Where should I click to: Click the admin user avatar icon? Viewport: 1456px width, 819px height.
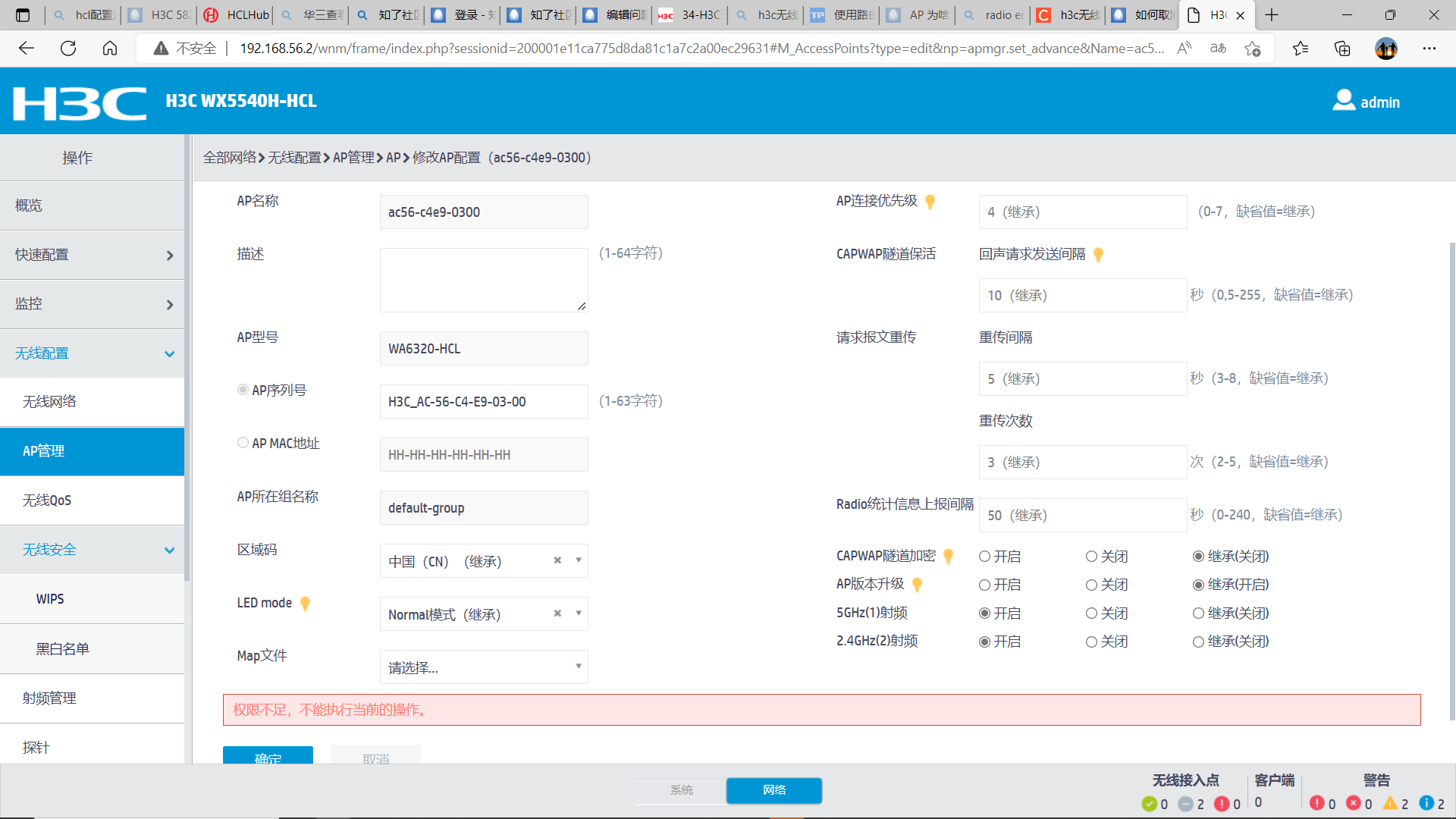coord(1344,101)
